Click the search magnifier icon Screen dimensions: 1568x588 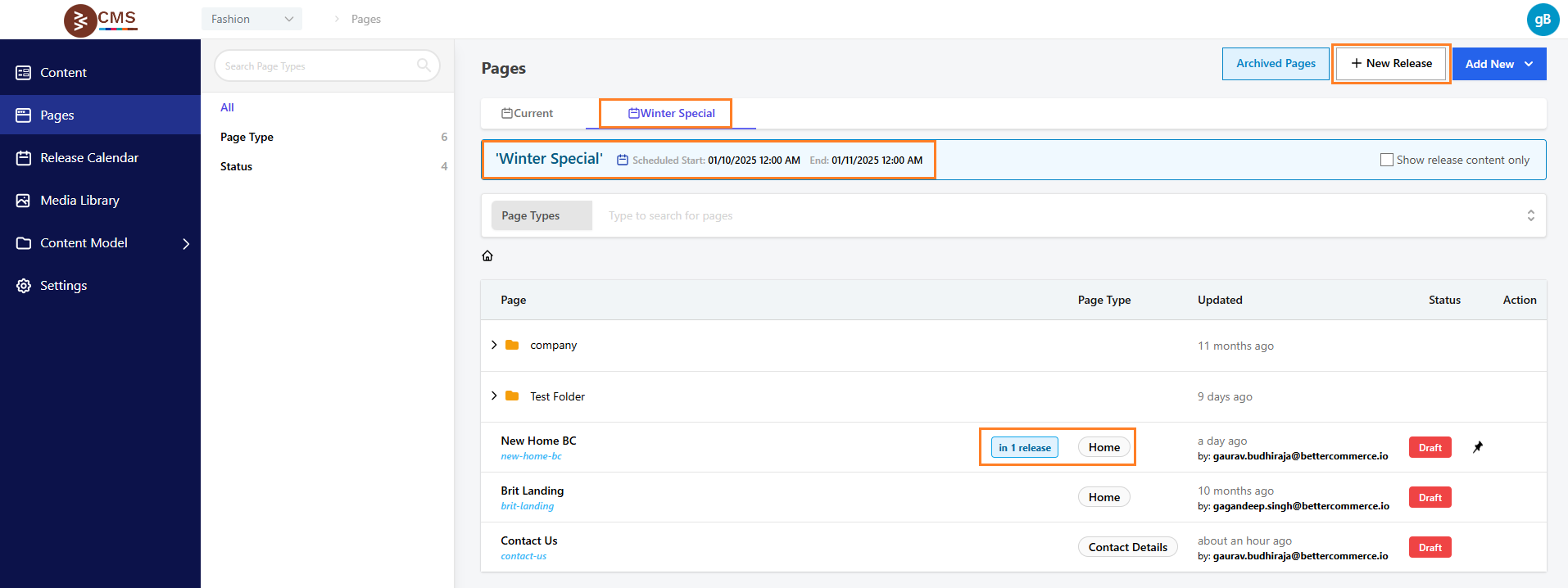[424, 66]
